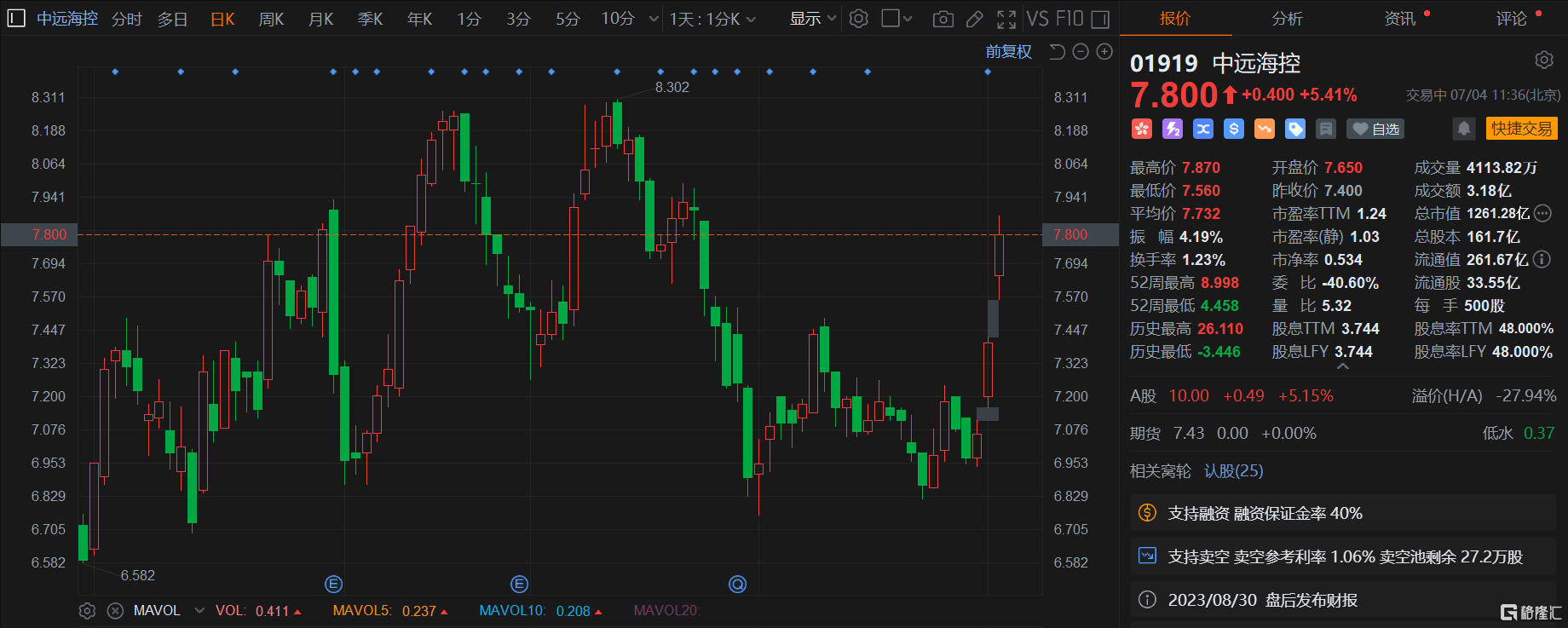Click more icon next to 总市值
1568x628 pixels.
point(1542,213)
